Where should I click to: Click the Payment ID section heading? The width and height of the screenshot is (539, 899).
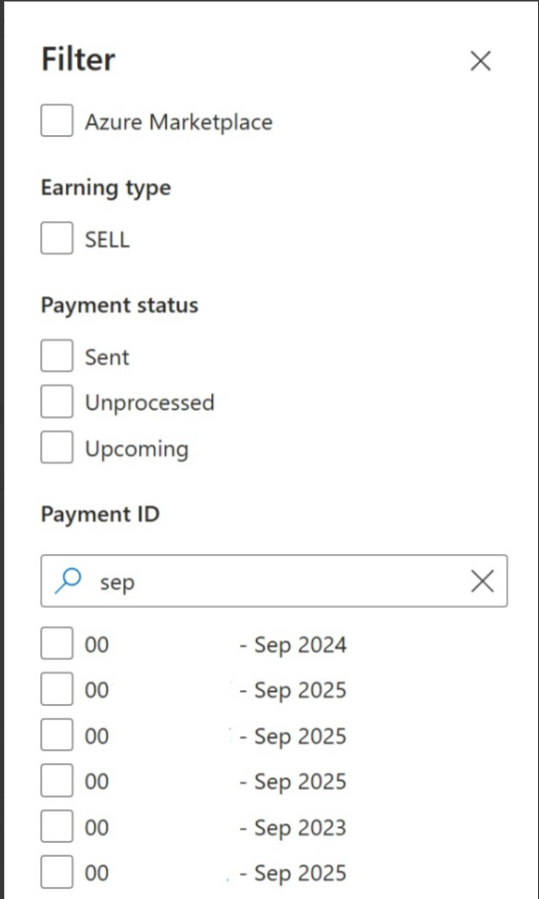pos(100,514)
